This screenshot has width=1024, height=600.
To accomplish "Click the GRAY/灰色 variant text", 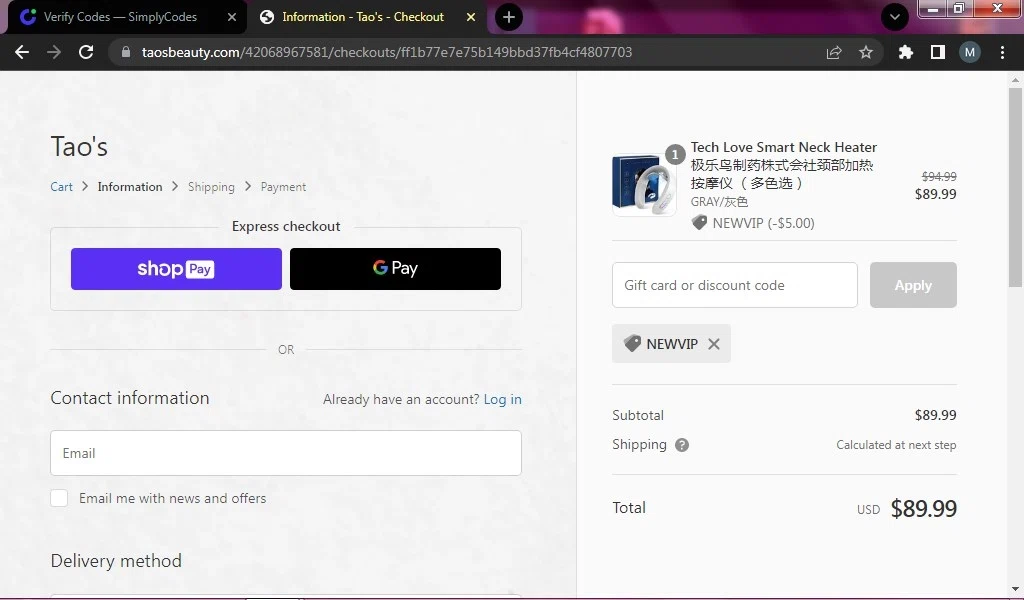I will tap(719, 202).
